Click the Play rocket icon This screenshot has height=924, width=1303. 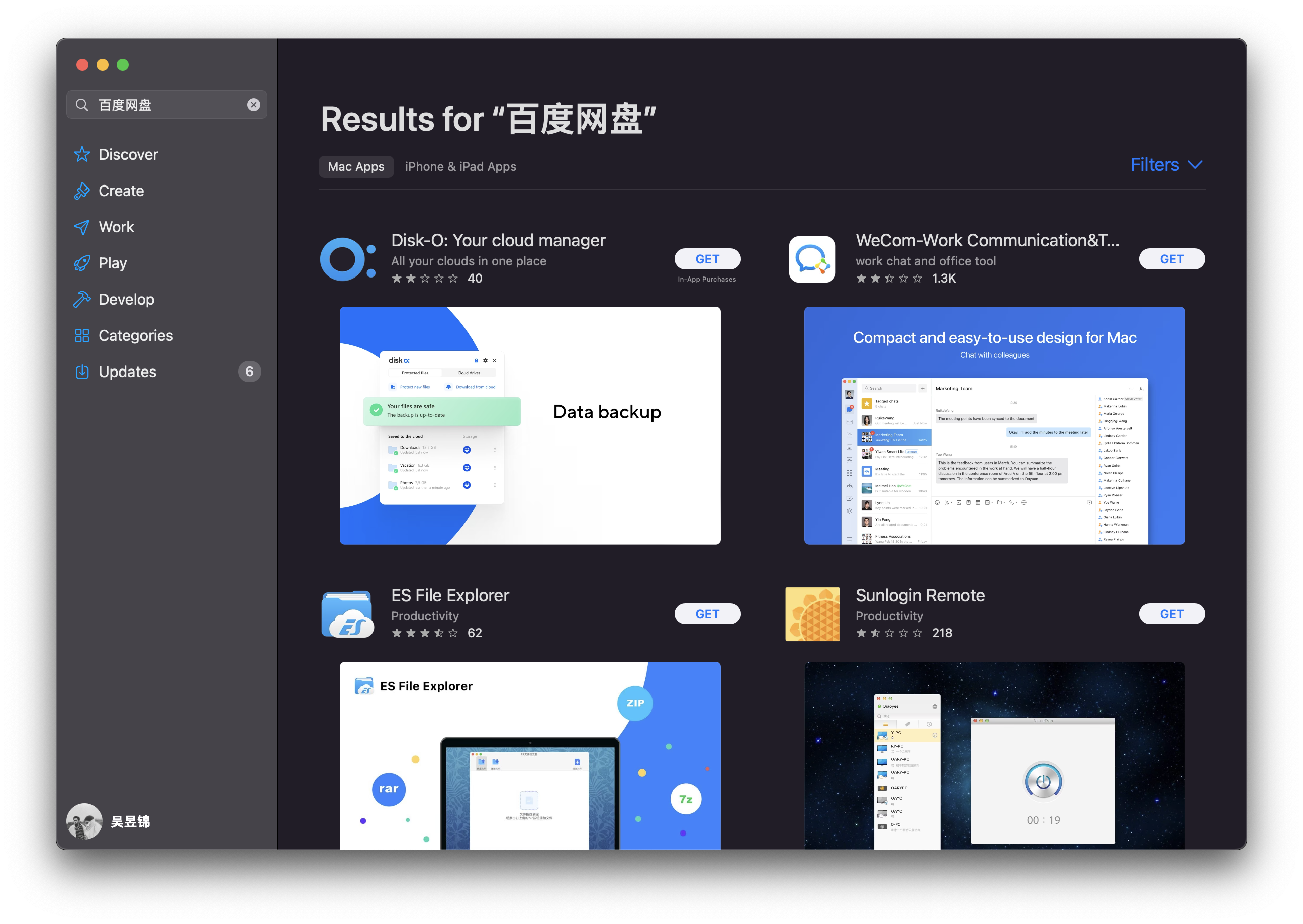click(x=82, y=263)
